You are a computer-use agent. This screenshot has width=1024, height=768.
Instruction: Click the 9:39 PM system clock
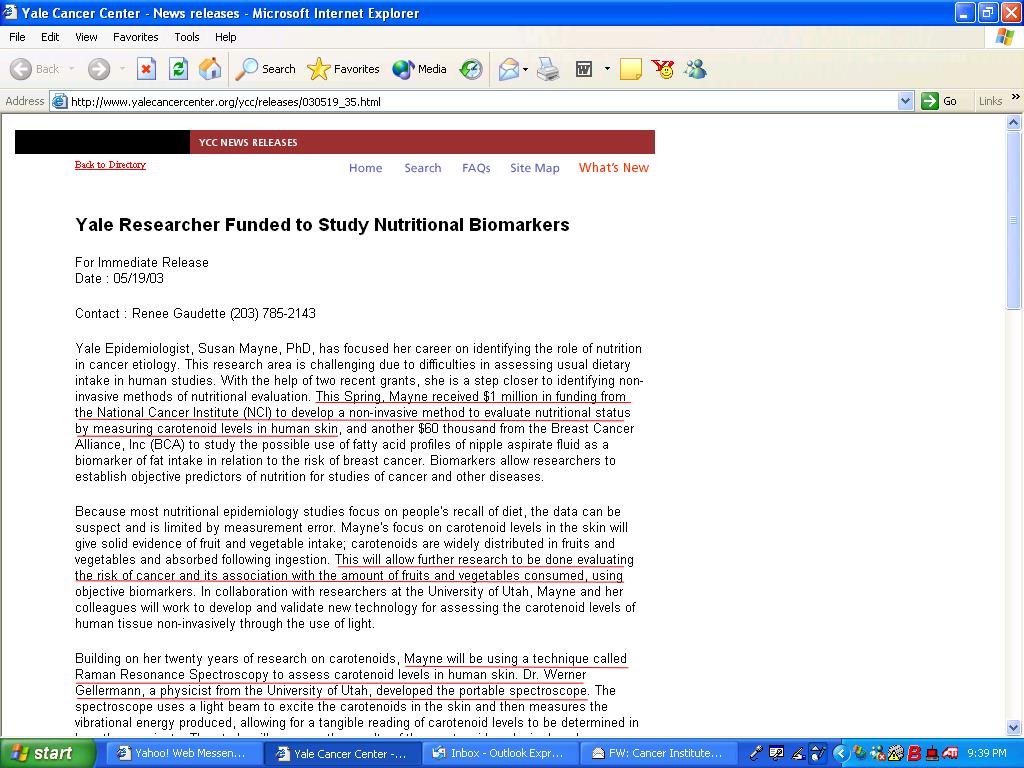tap(987, 754)
